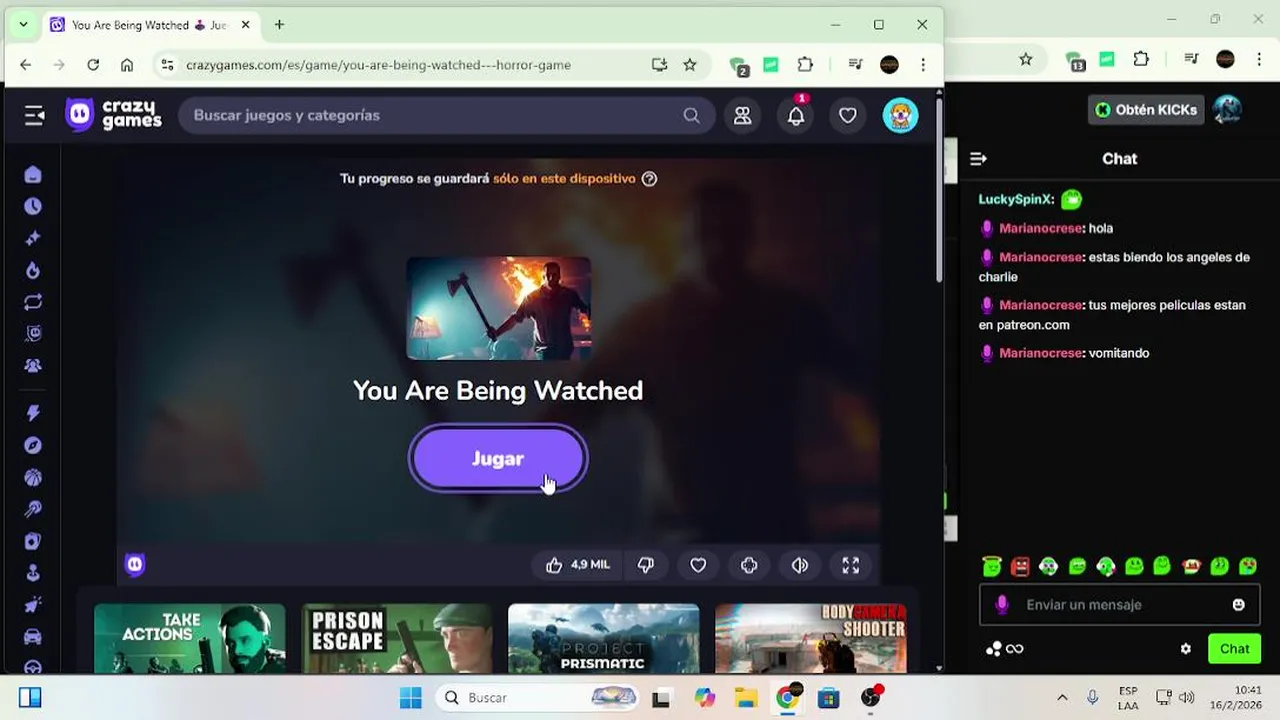This screenshot has width=1280, height=720.
Task: Go to Home icon in left sidebar
Action: tap(33, 175)
